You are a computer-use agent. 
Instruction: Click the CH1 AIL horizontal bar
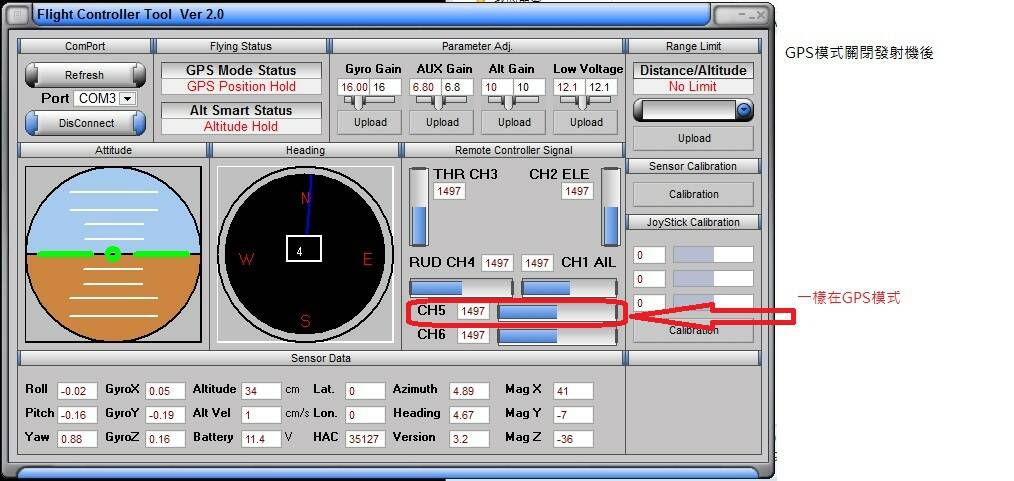568,288
